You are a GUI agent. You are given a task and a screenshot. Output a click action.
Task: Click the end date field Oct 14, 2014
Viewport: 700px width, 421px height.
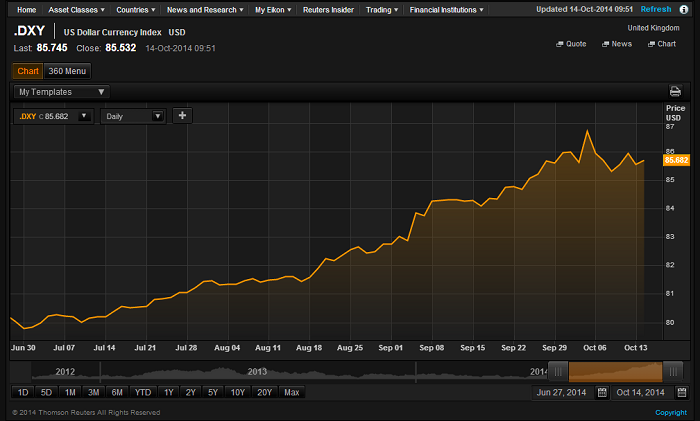pyautogui.click(x=641, y=392)
